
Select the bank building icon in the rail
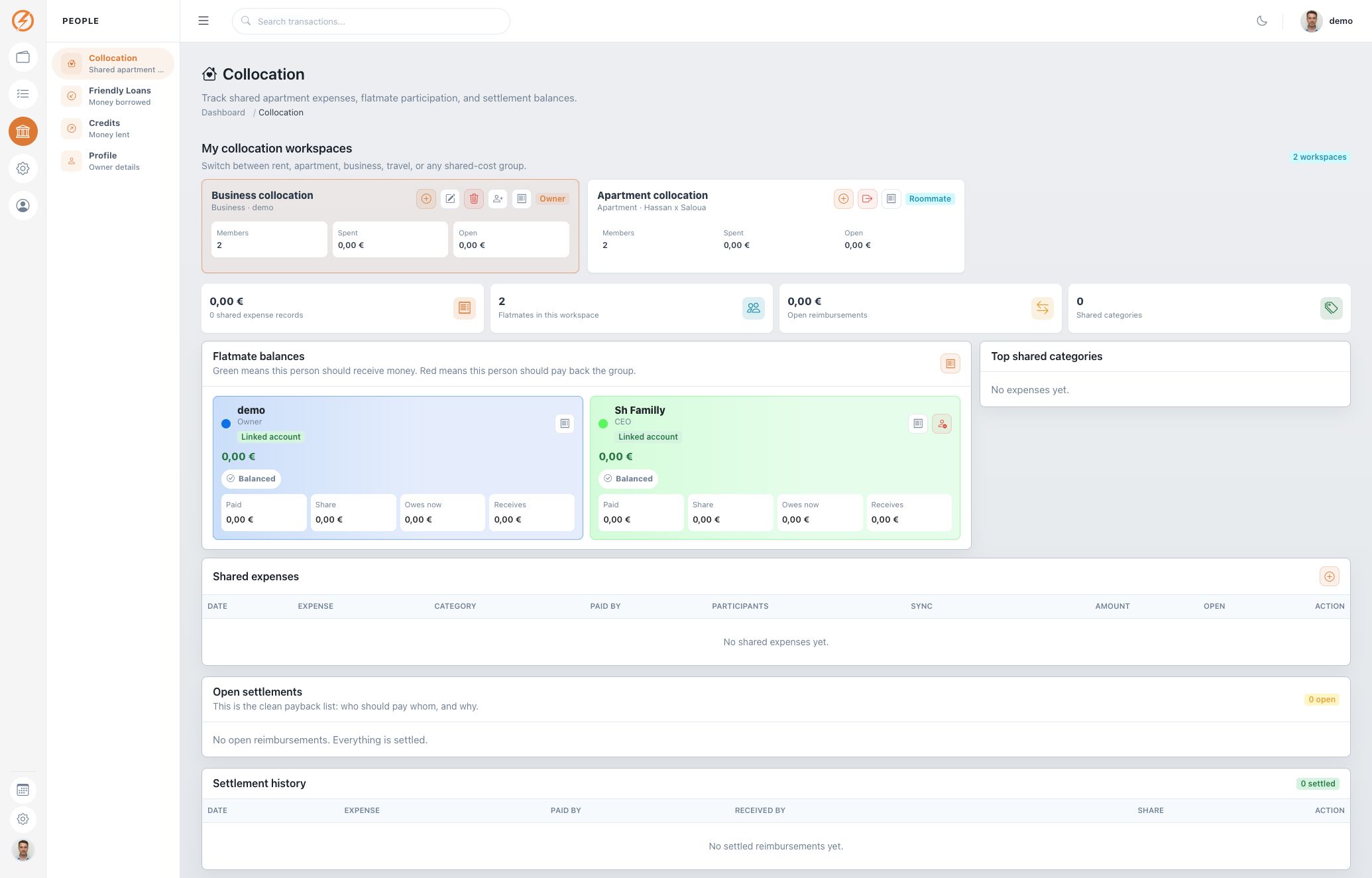click(23, 131)
